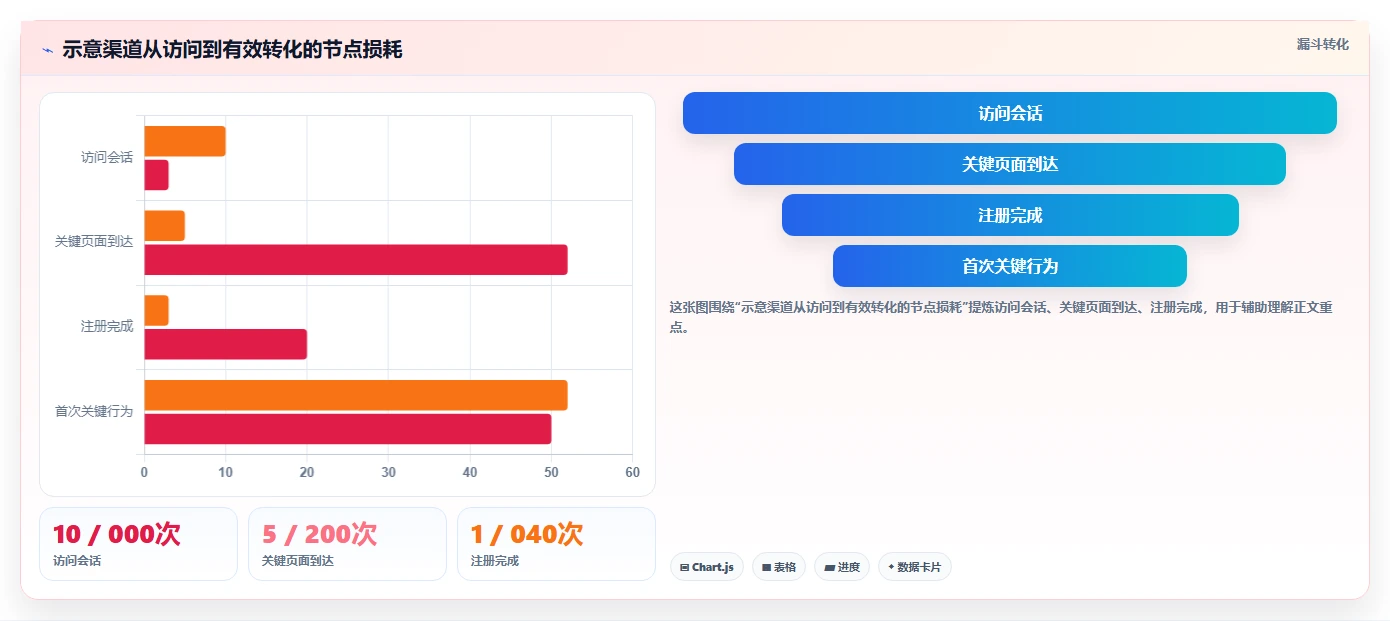Click the y-axis label 关键页面到达 in chart

coord(94,242)
